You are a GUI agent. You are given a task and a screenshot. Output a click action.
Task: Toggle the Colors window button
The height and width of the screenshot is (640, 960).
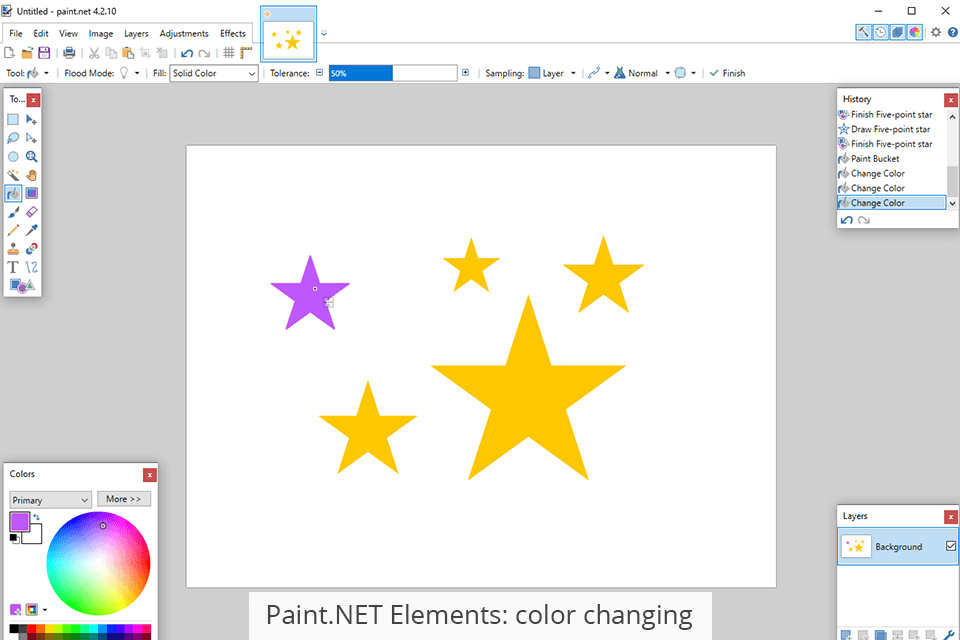tap(915, 32)
